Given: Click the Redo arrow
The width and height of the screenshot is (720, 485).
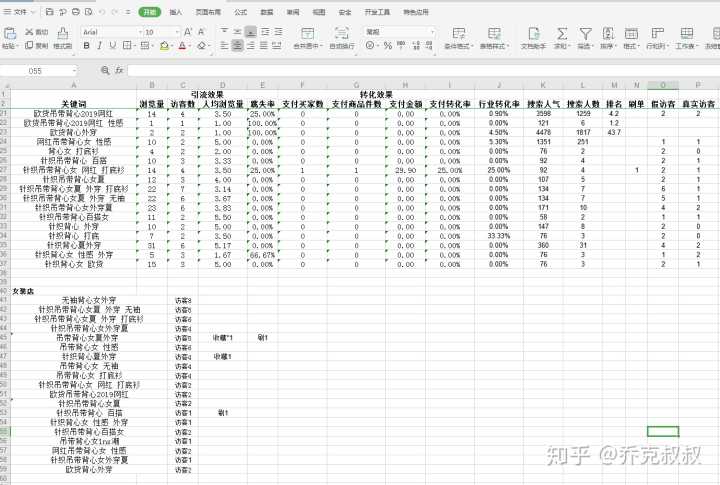Looking at the screenshot, I should [115, 12].
